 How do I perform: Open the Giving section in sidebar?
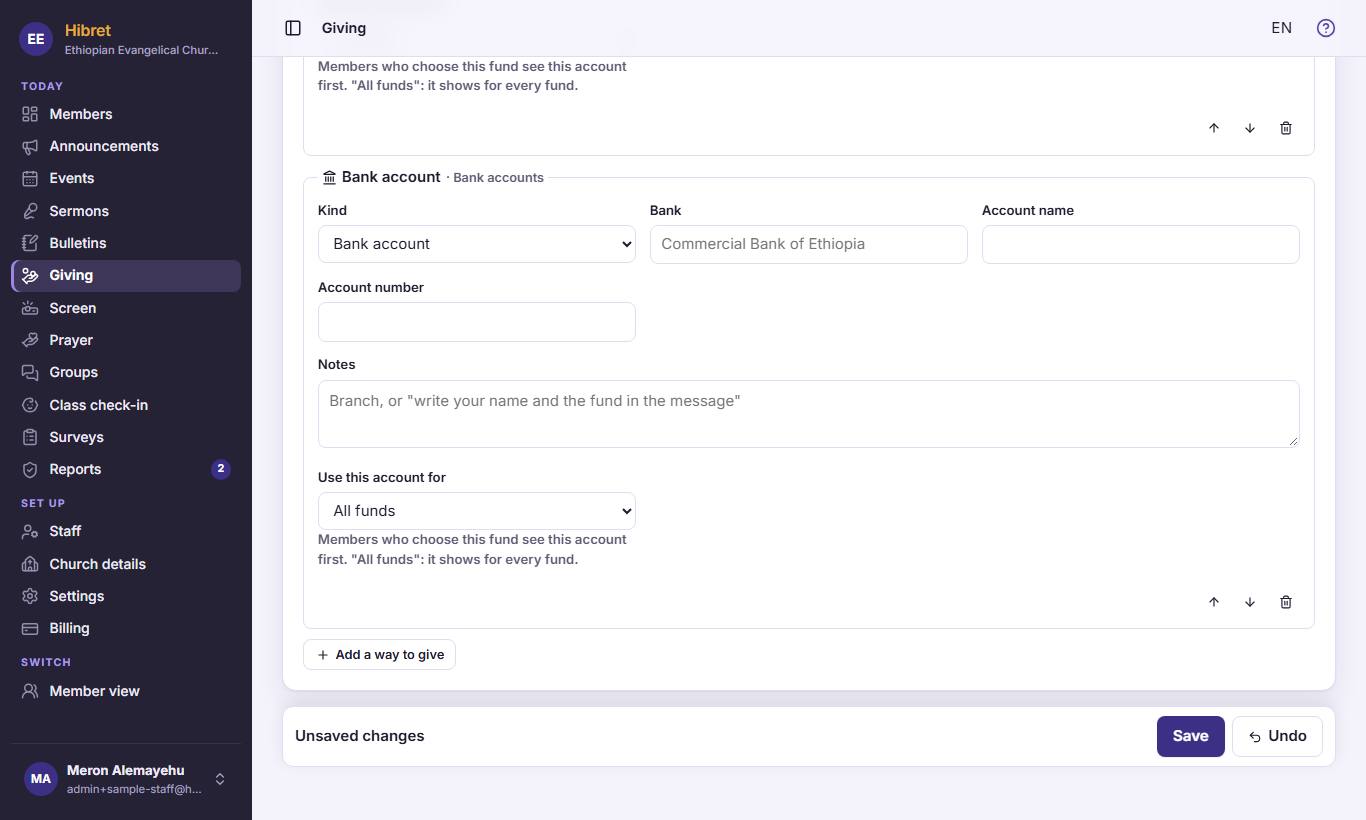(126, 276)
